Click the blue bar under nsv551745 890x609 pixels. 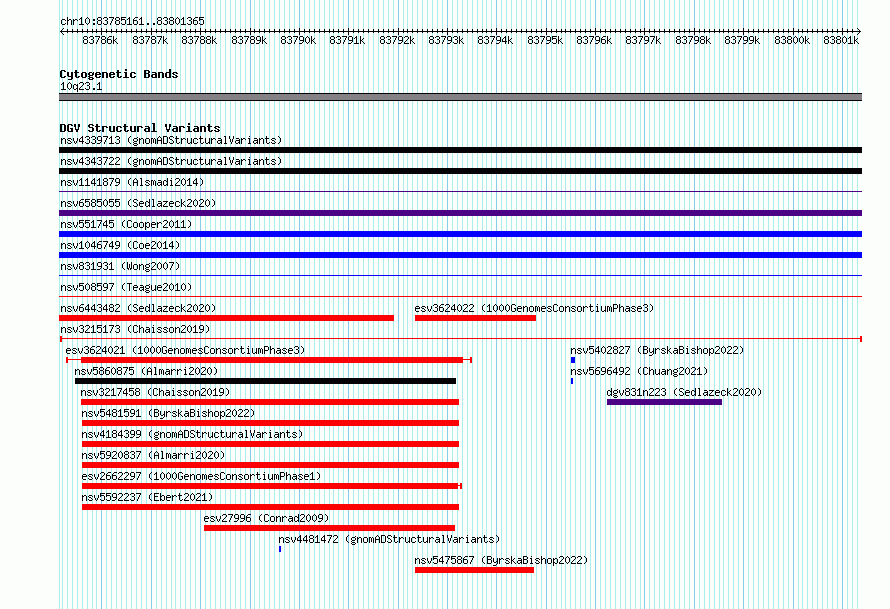coord(460,234)
